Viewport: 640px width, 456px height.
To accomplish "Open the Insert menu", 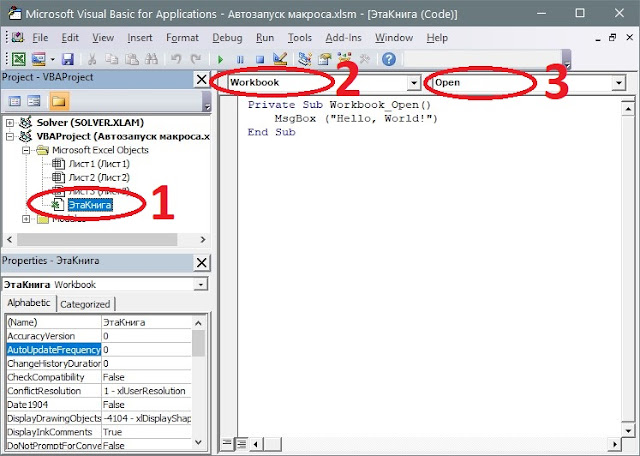I will click(140, 38).
